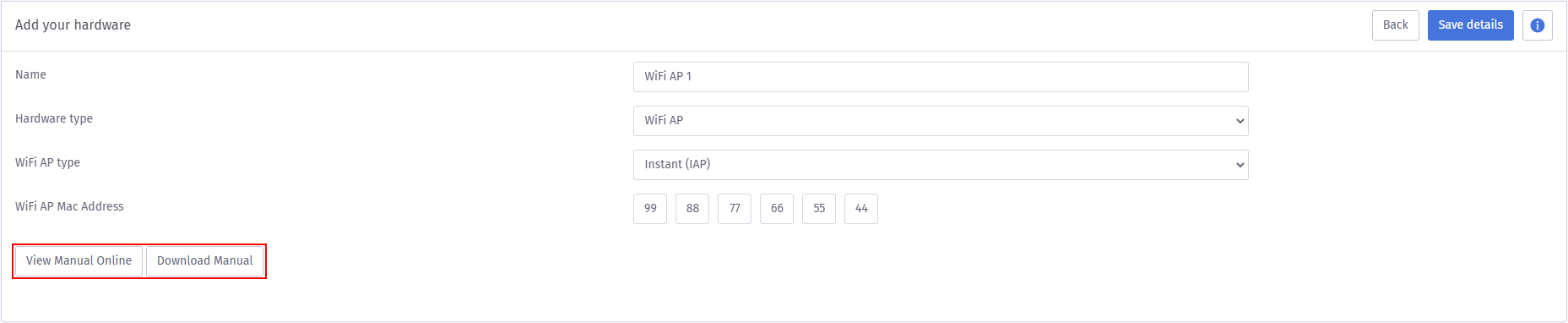Click the Save details button
This screenshot has height=323, width=1568.
coord(1470,25)
